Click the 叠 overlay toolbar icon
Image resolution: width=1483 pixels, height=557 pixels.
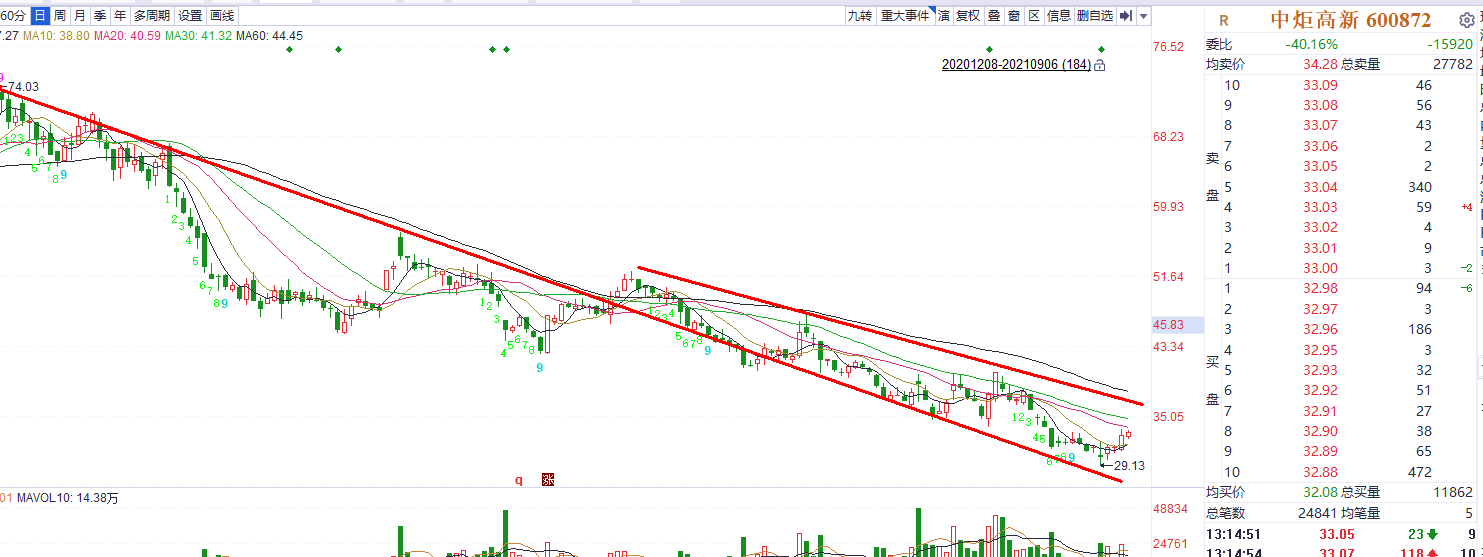(x=994, y=15)
